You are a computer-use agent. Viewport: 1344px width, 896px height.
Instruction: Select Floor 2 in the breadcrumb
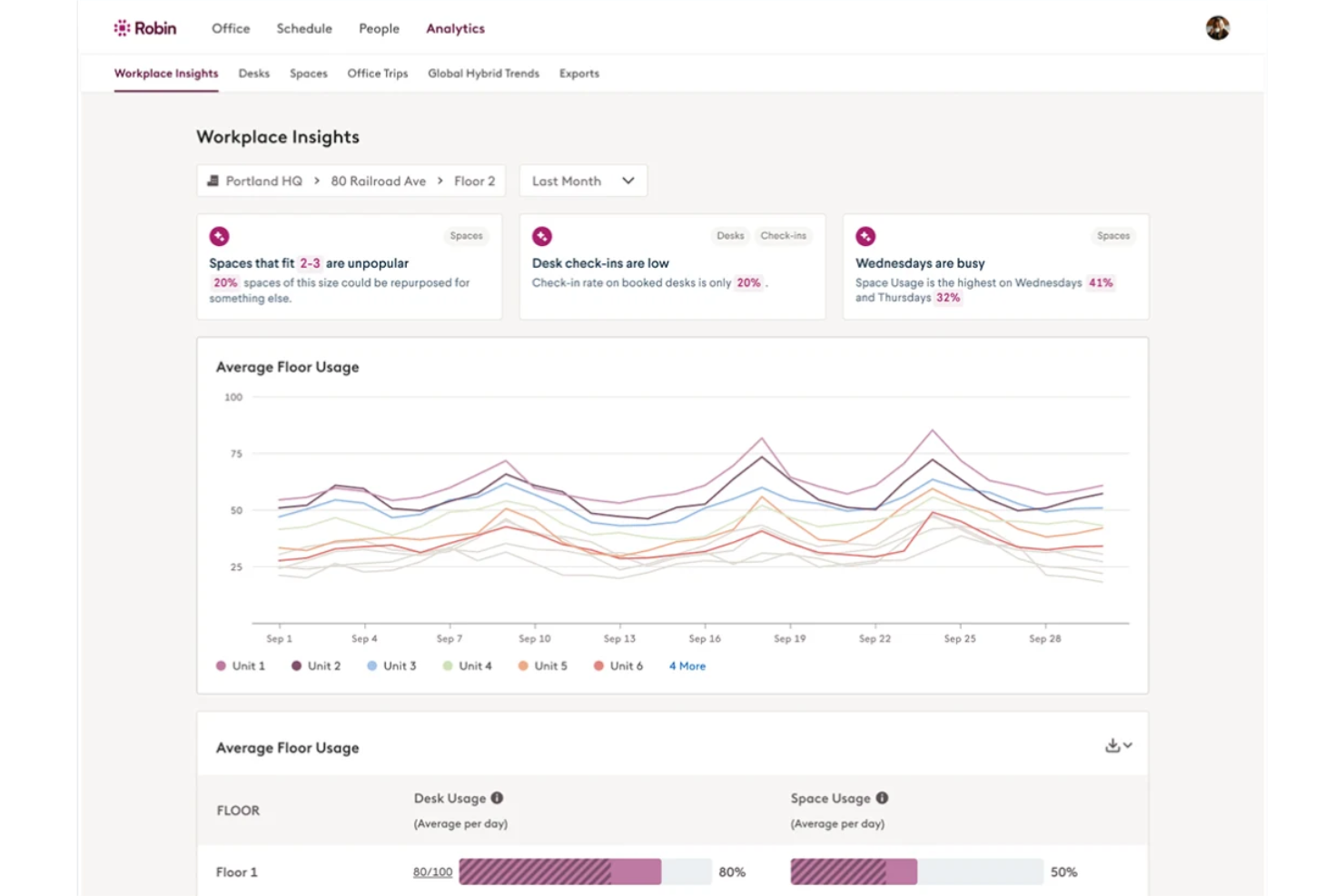click(x=475, y=181)
